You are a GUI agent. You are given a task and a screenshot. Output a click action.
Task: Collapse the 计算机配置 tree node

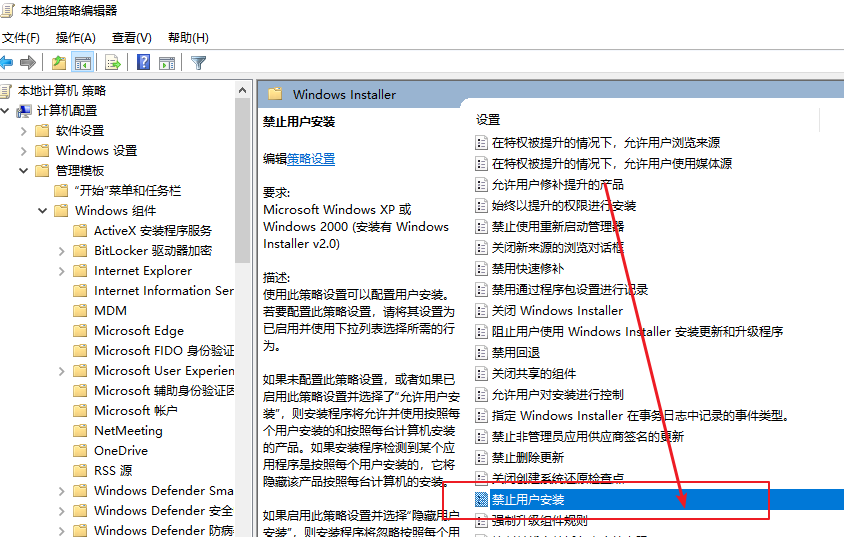pyautogui.click(x=7, y=111)
